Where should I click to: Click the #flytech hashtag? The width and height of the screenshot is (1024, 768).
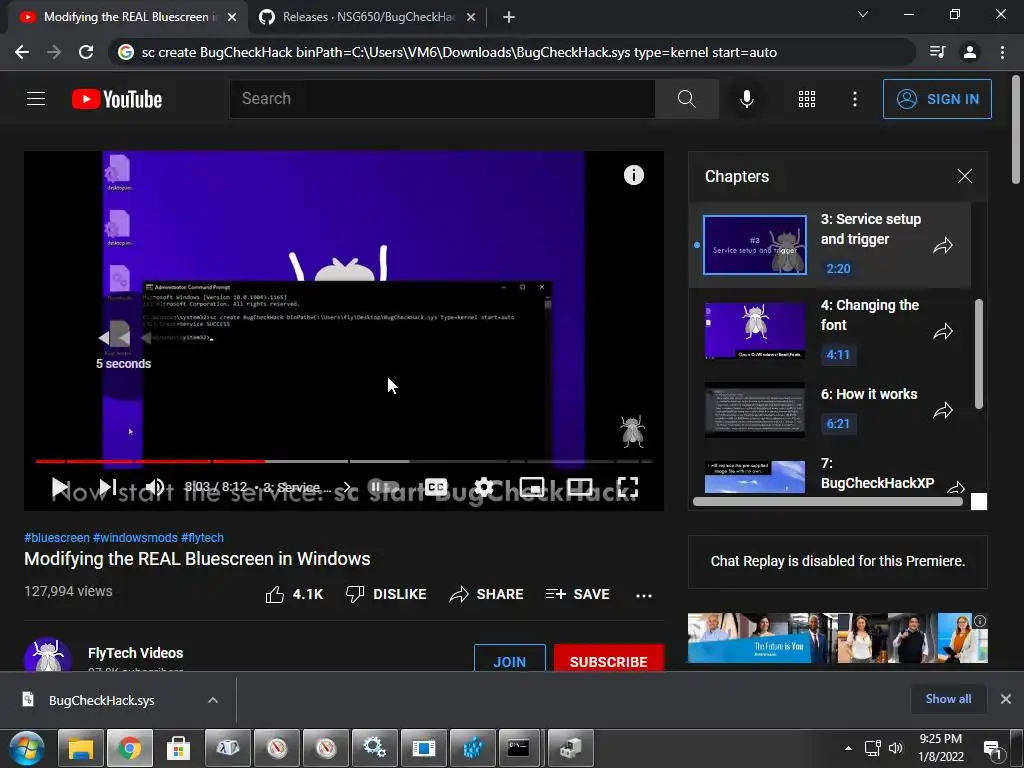coord(202,537)
